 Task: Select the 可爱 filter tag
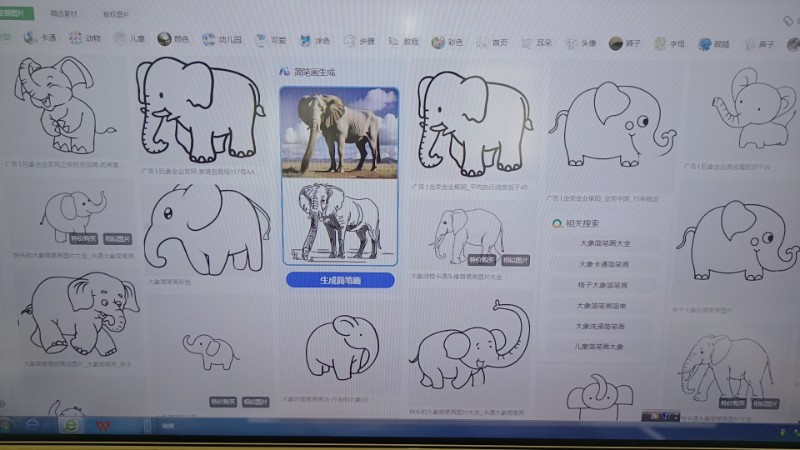(x=271, y=40)
